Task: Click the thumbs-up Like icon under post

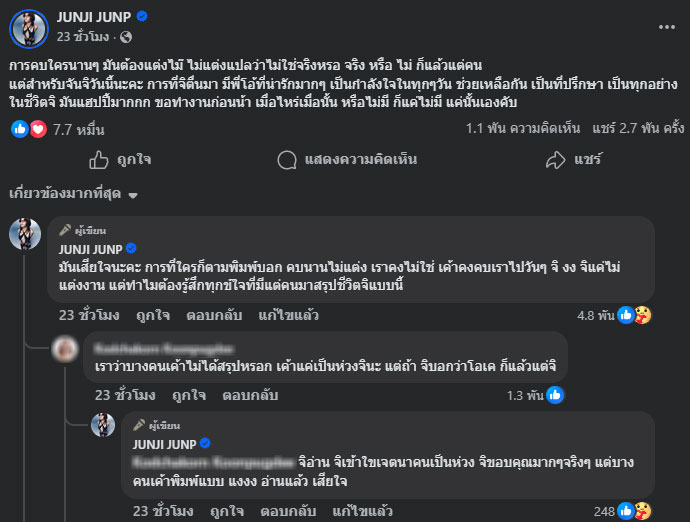Action: [x=98, y=160]
